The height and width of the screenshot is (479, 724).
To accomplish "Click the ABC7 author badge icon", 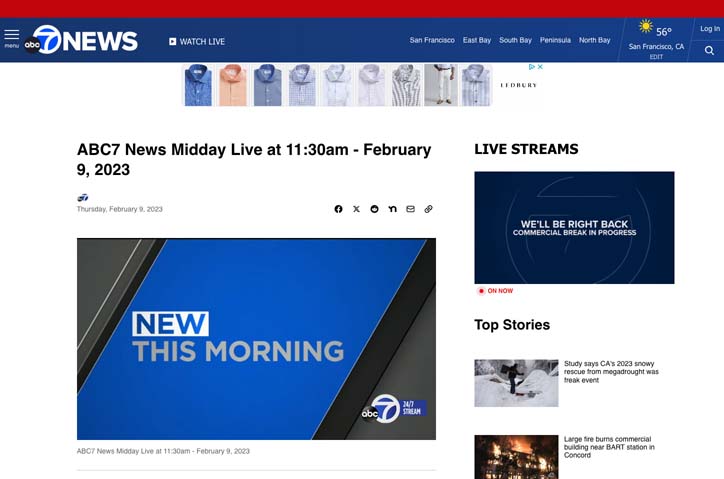I will point(83,198).
